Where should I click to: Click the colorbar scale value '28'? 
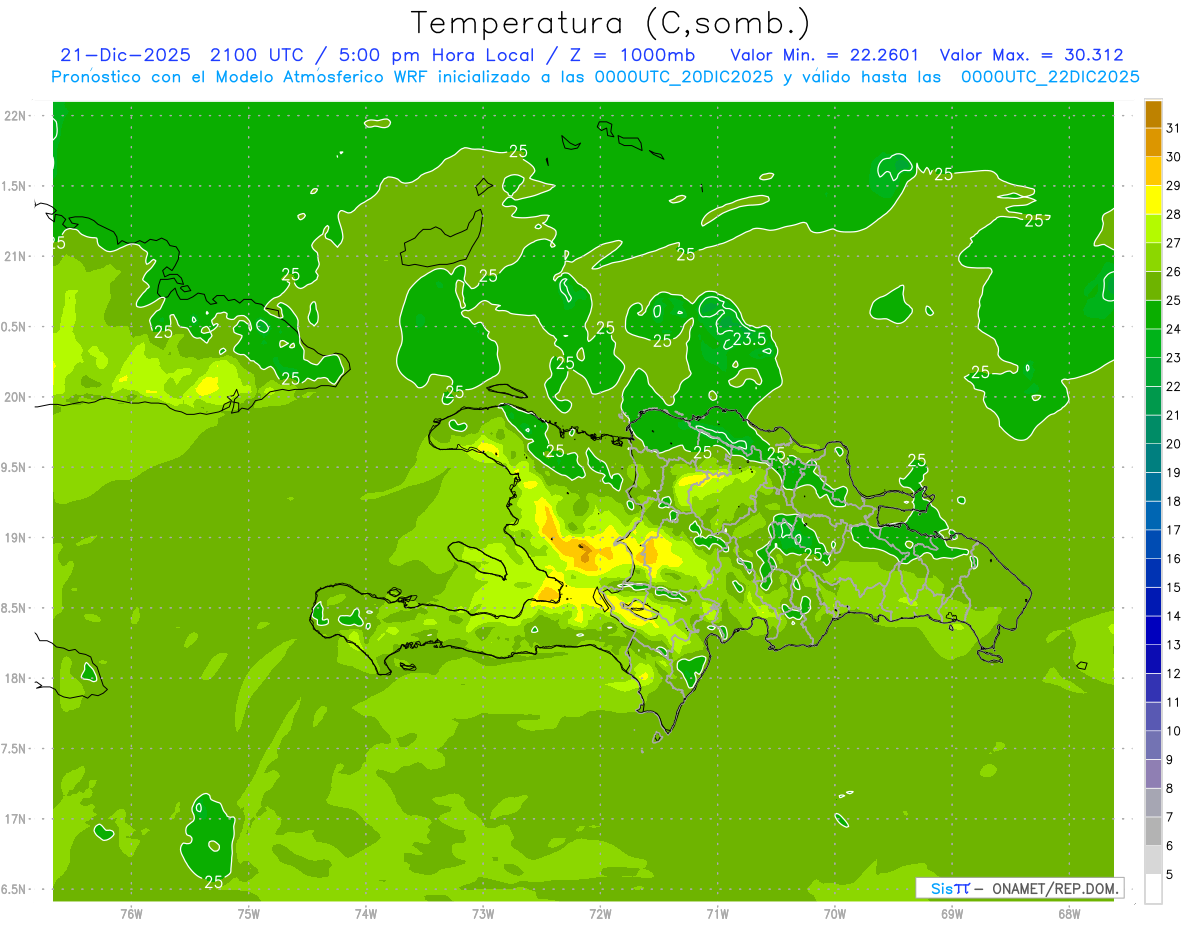coord(1174,214)
